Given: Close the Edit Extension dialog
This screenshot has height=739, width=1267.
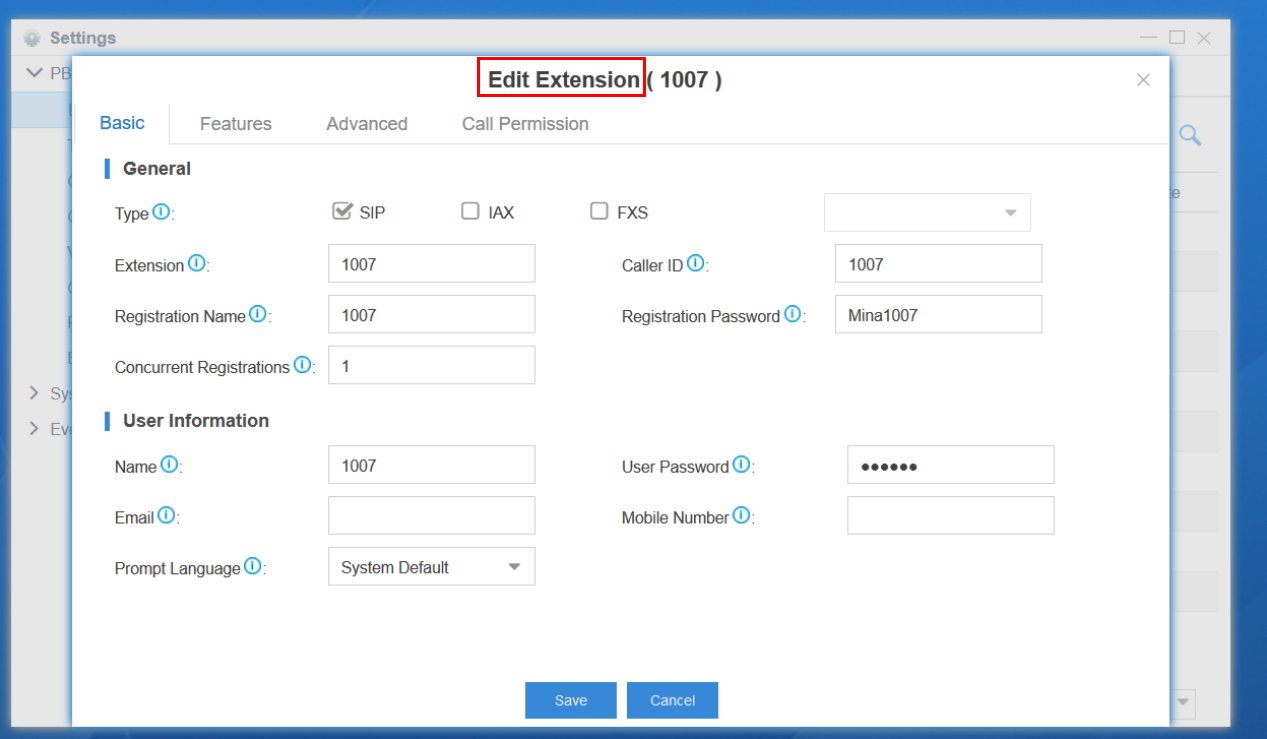Looking at the screenshot, I should coord(1143,80).
